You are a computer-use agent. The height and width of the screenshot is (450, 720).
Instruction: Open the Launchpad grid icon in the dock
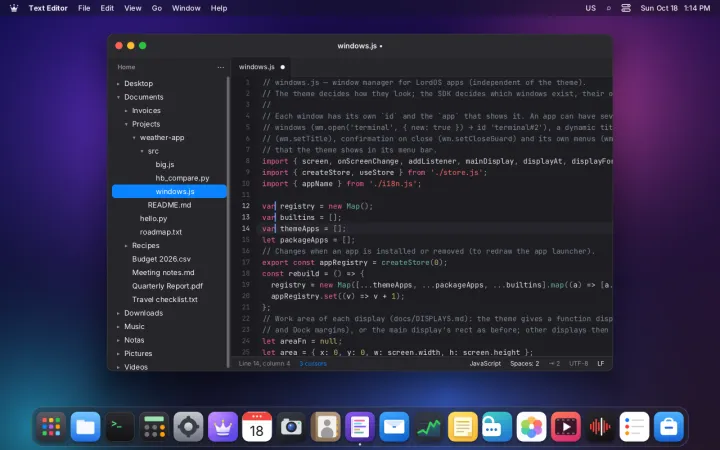click(x=51, y=427)
